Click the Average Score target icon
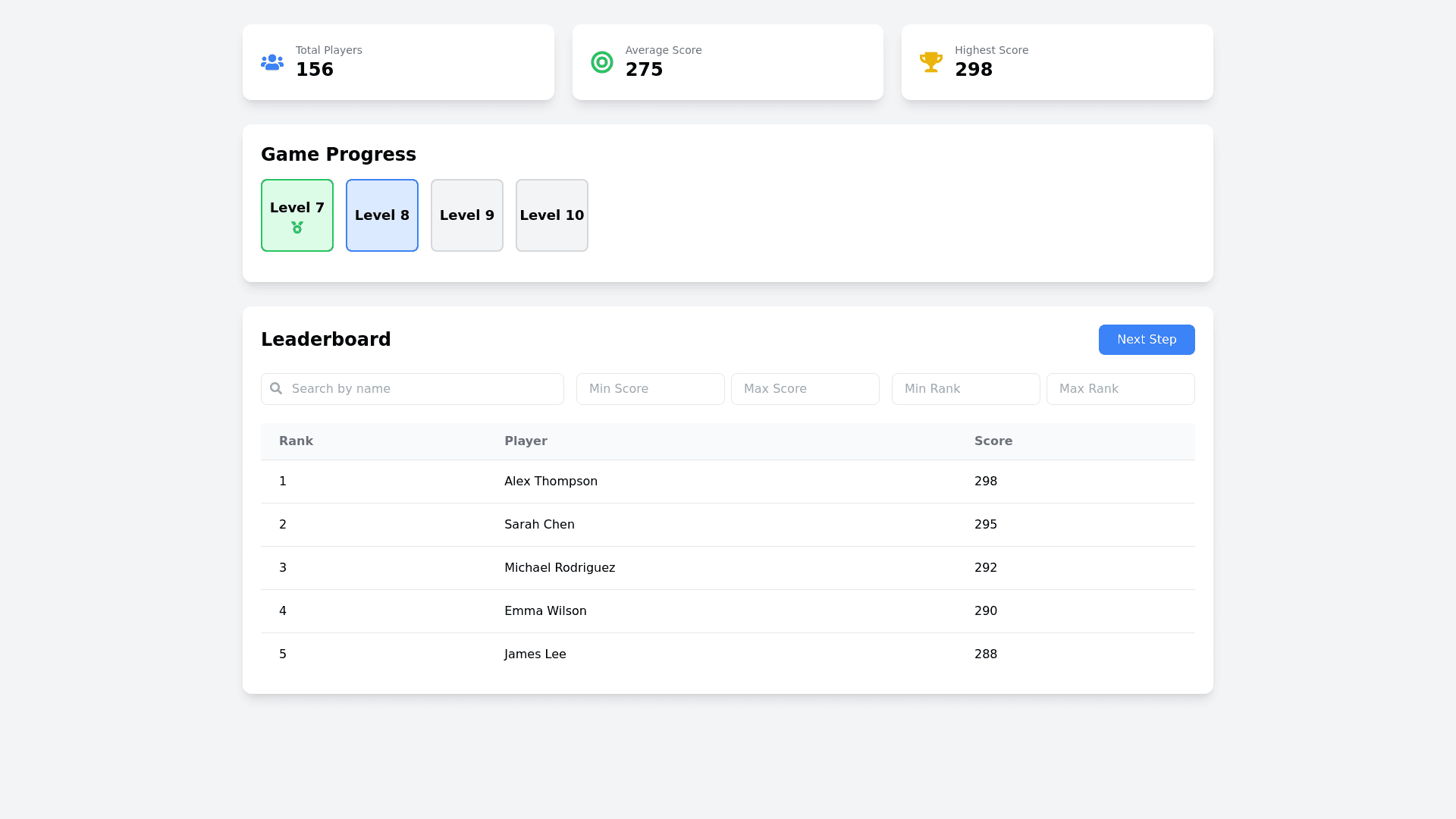The width and height of the screenshot is (1456, 819). tap(601, 62)
